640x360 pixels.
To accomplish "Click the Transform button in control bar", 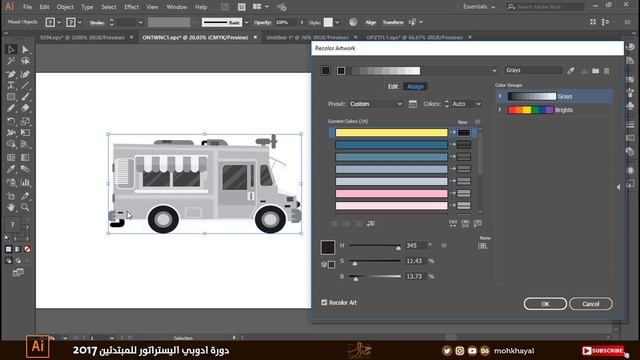I will tap(393, 22).
